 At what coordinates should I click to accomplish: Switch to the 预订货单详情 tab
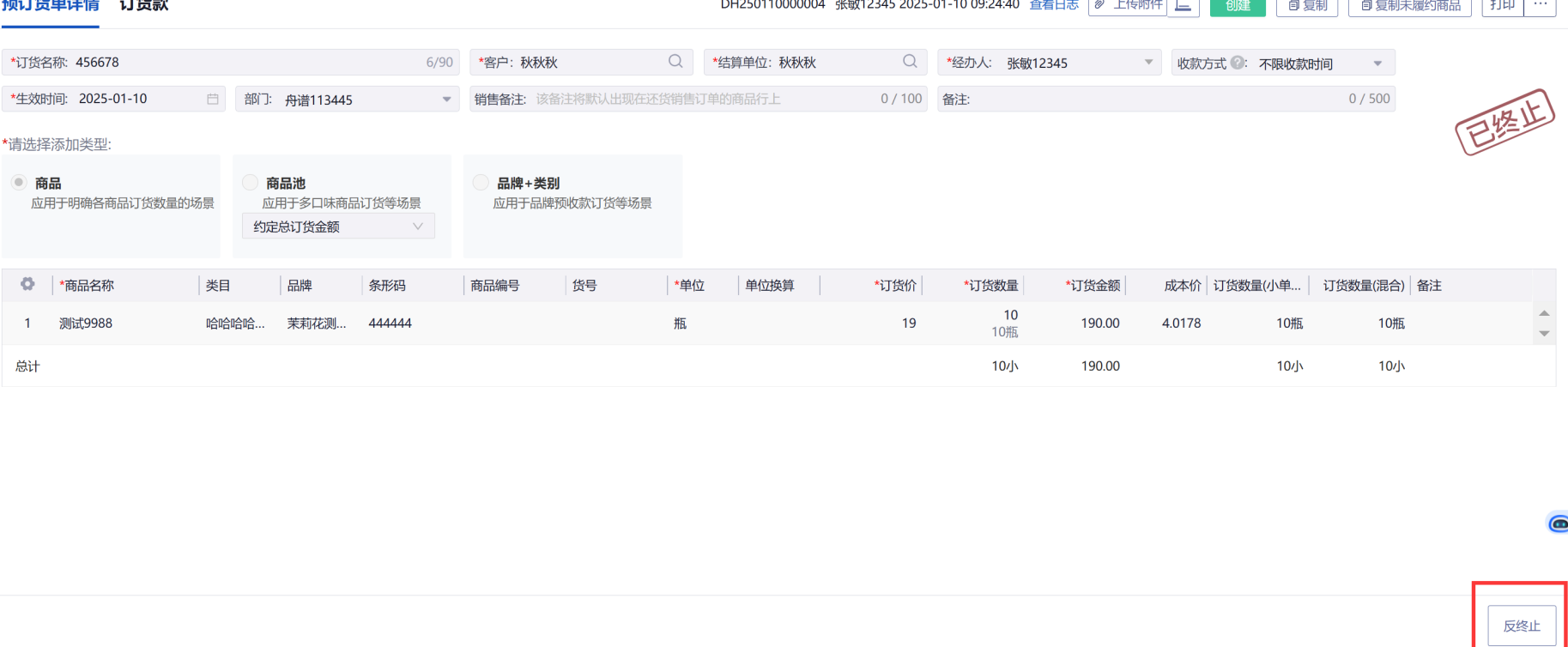[x=51, y=7]
